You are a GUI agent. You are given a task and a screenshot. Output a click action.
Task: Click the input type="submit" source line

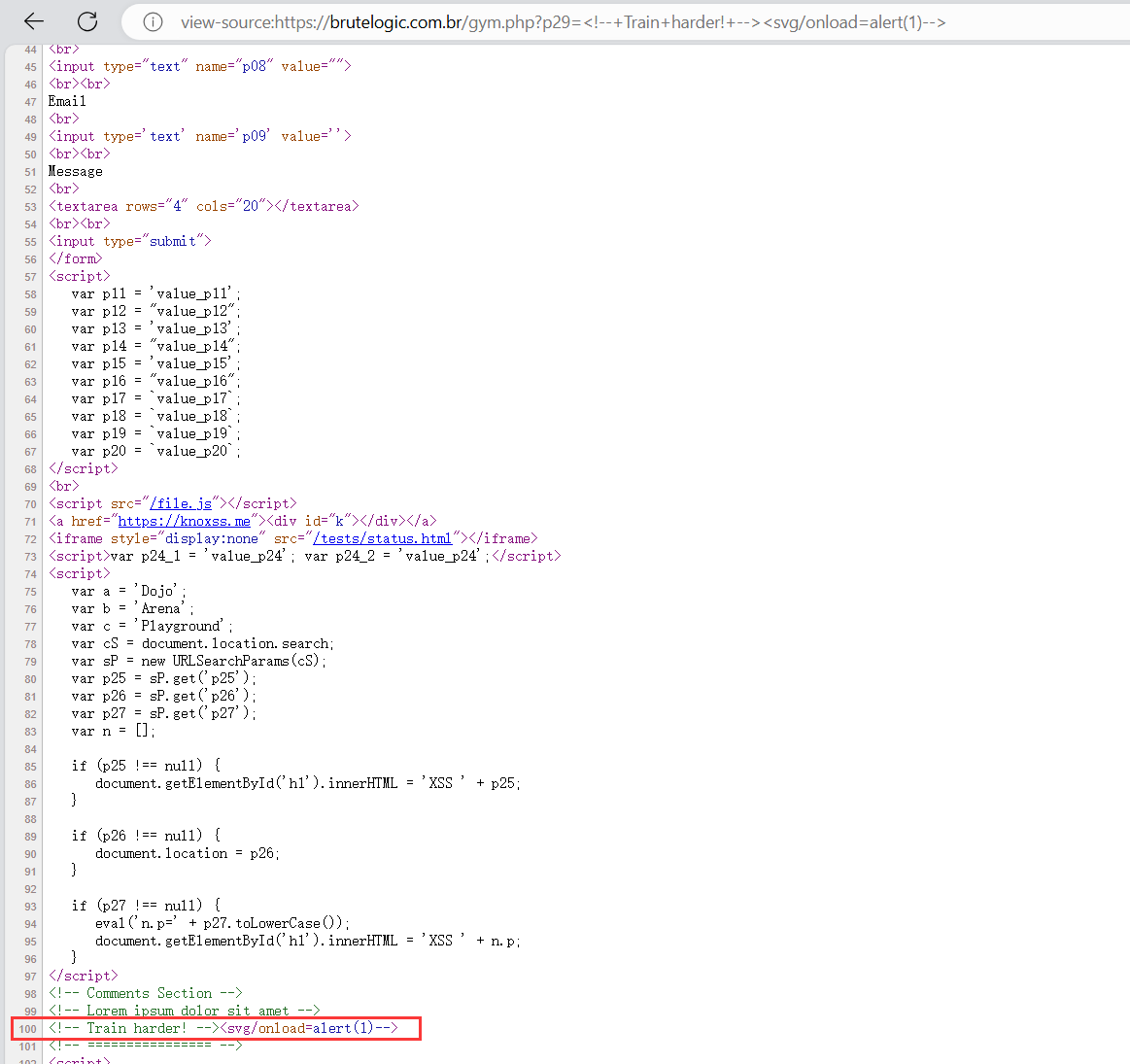click(130, 241)
